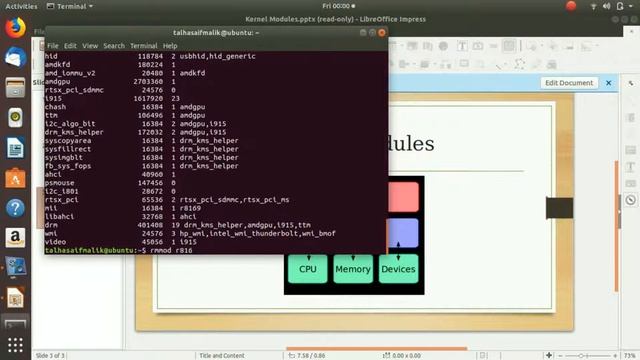The height and width of the screenshot is (360, 640).
Task: Open the network indicator in top bar
Action: click(x=593, y=6)
